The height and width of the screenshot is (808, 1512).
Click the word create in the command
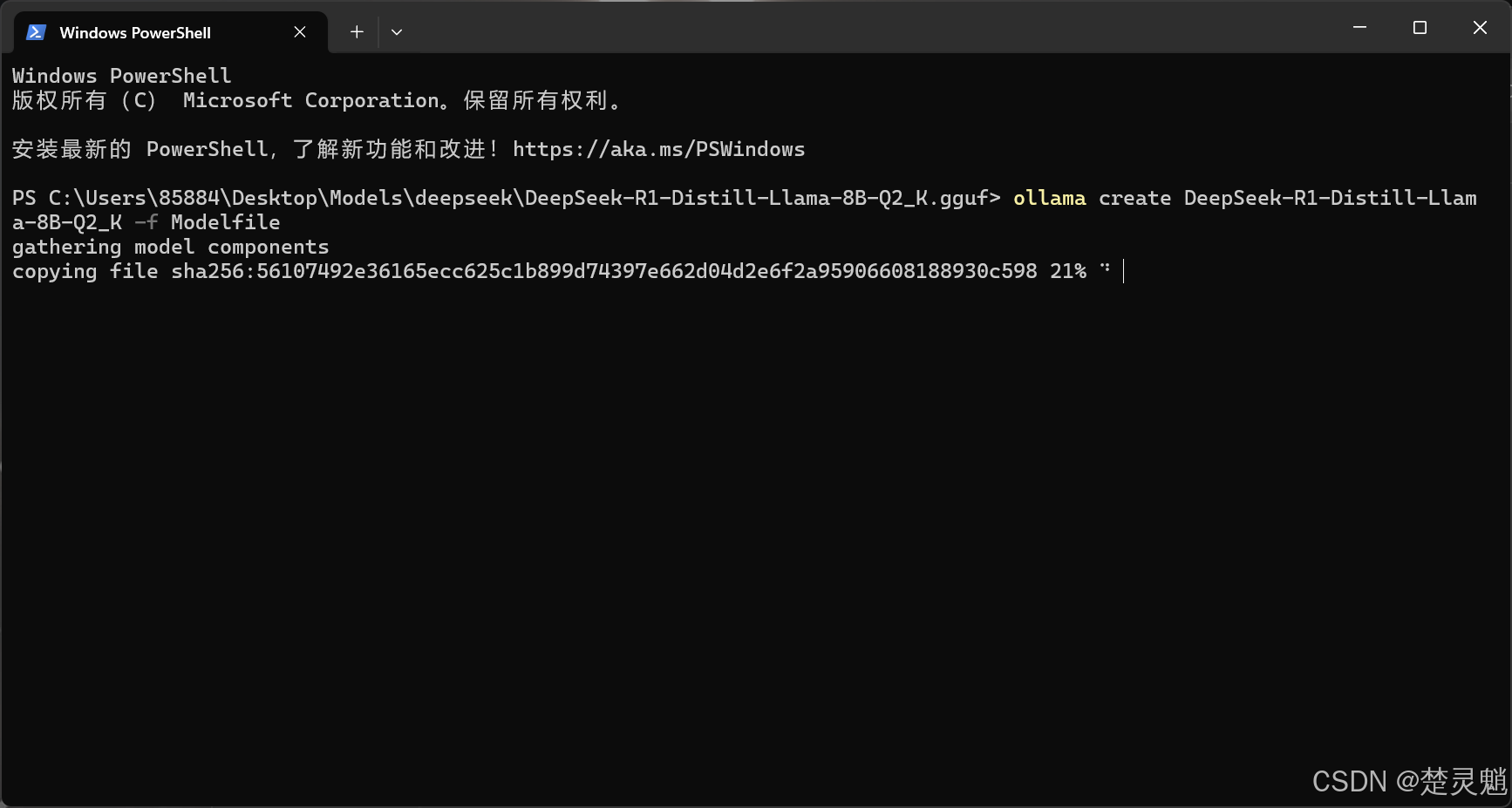(1134, 198)
